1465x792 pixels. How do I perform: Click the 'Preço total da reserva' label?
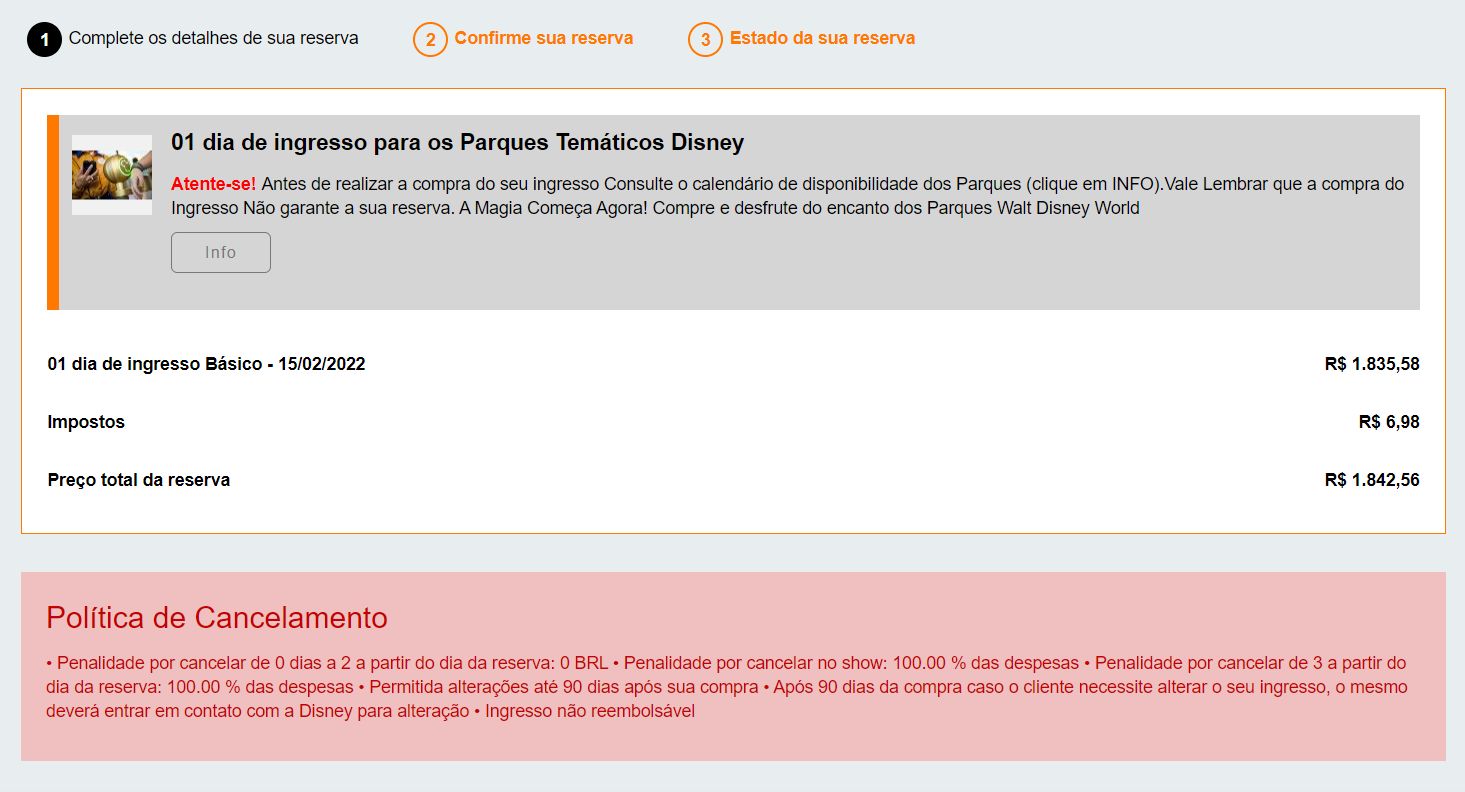(139, 480)
